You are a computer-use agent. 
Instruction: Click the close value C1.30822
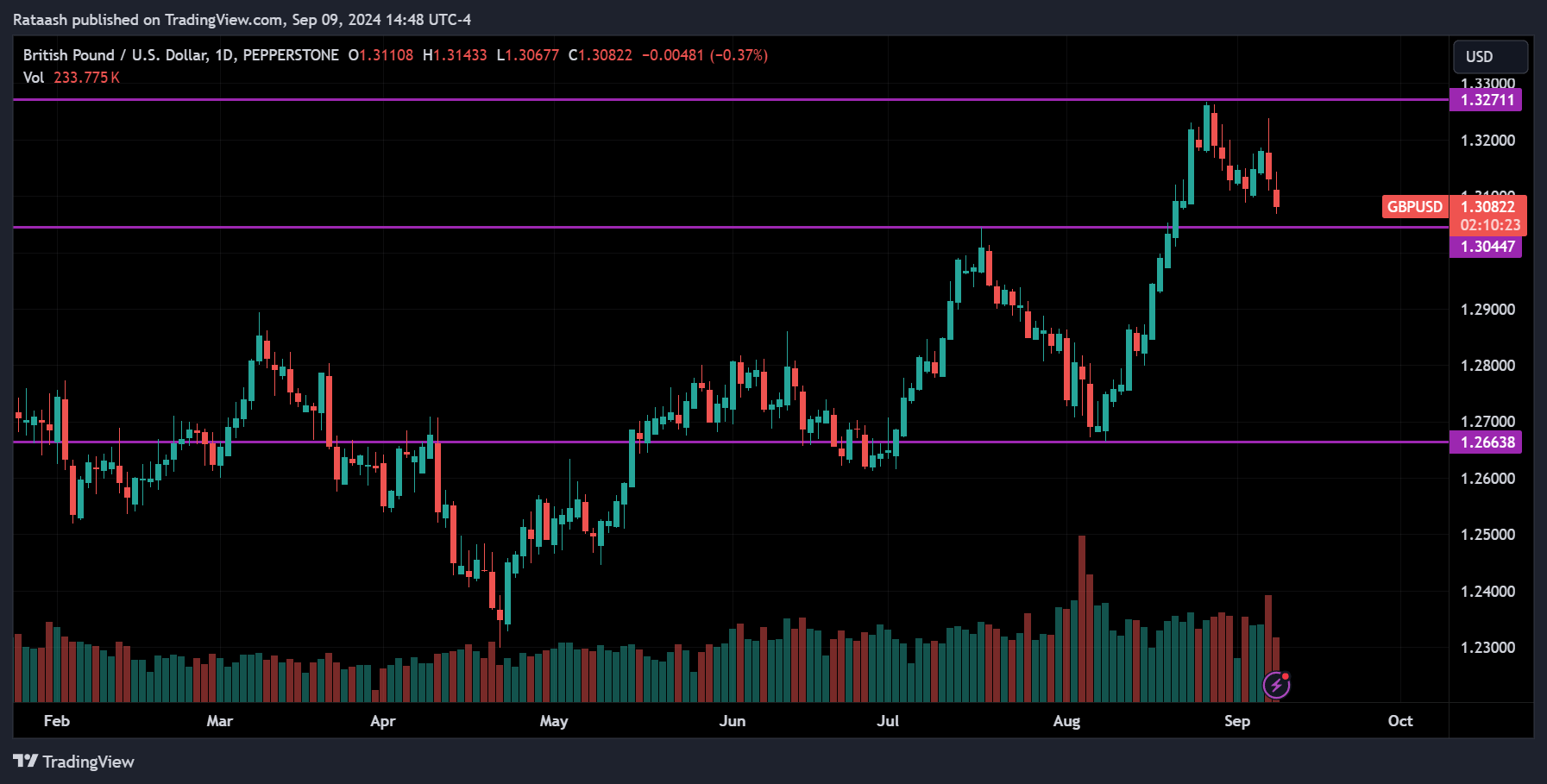point(601,55)
